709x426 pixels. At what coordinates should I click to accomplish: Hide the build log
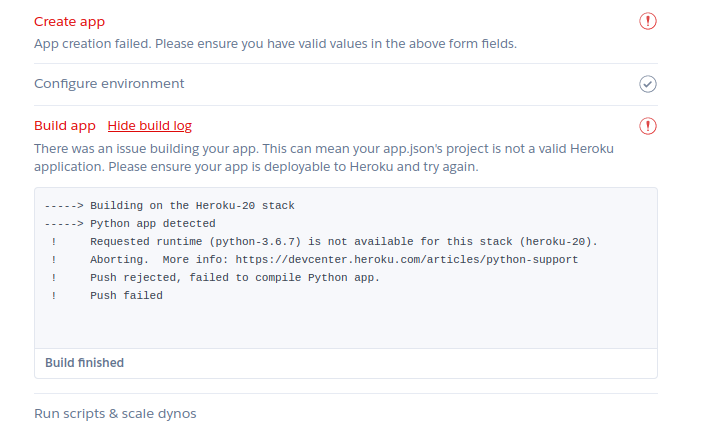(150, 126)
